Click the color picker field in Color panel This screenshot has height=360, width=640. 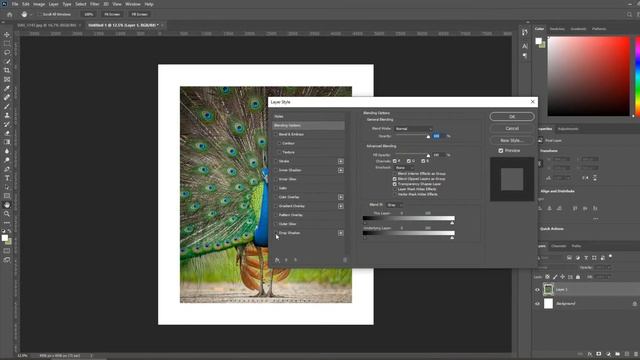coord(589,76)
